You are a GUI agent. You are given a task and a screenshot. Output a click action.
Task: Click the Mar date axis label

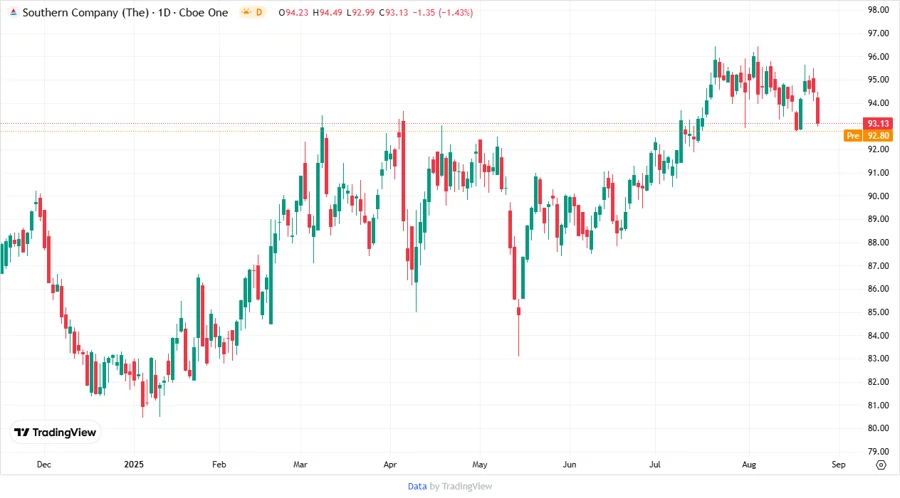click(x=300, y=464)
